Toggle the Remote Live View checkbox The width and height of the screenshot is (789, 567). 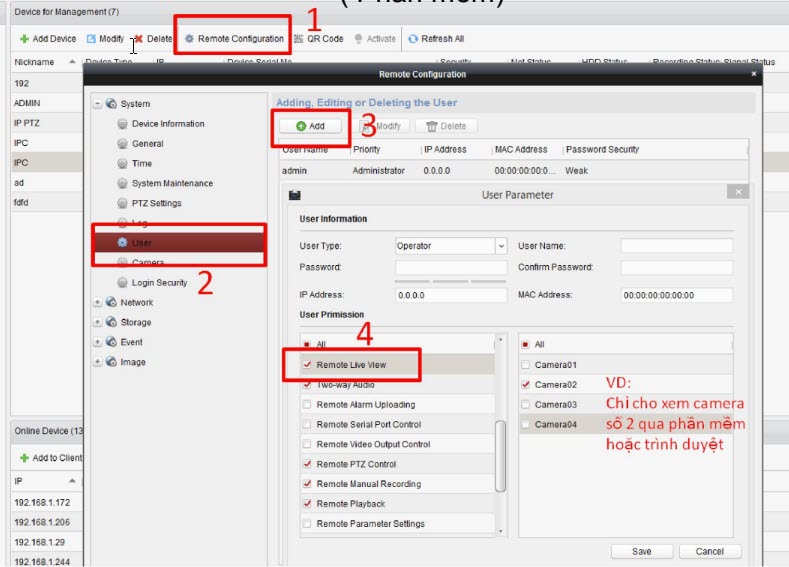[x=307, y=365]
